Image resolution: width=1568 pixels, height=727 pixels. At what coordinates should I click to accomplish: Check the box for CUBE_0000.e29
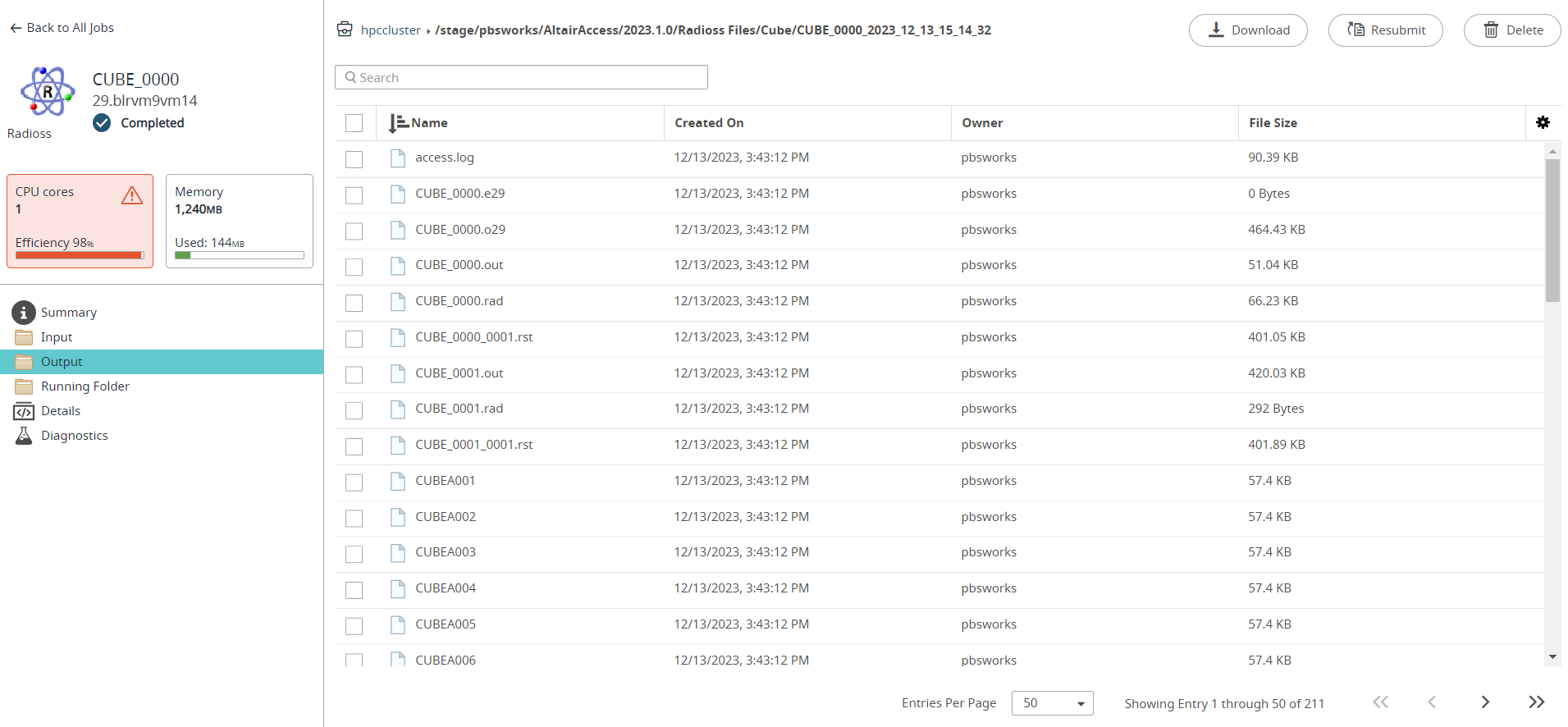(354, 195)
